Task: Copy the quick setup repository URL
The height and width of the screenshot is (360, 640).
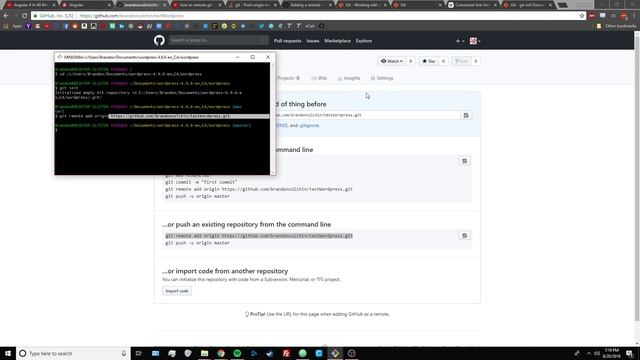Action: click(x=466, y=116)
